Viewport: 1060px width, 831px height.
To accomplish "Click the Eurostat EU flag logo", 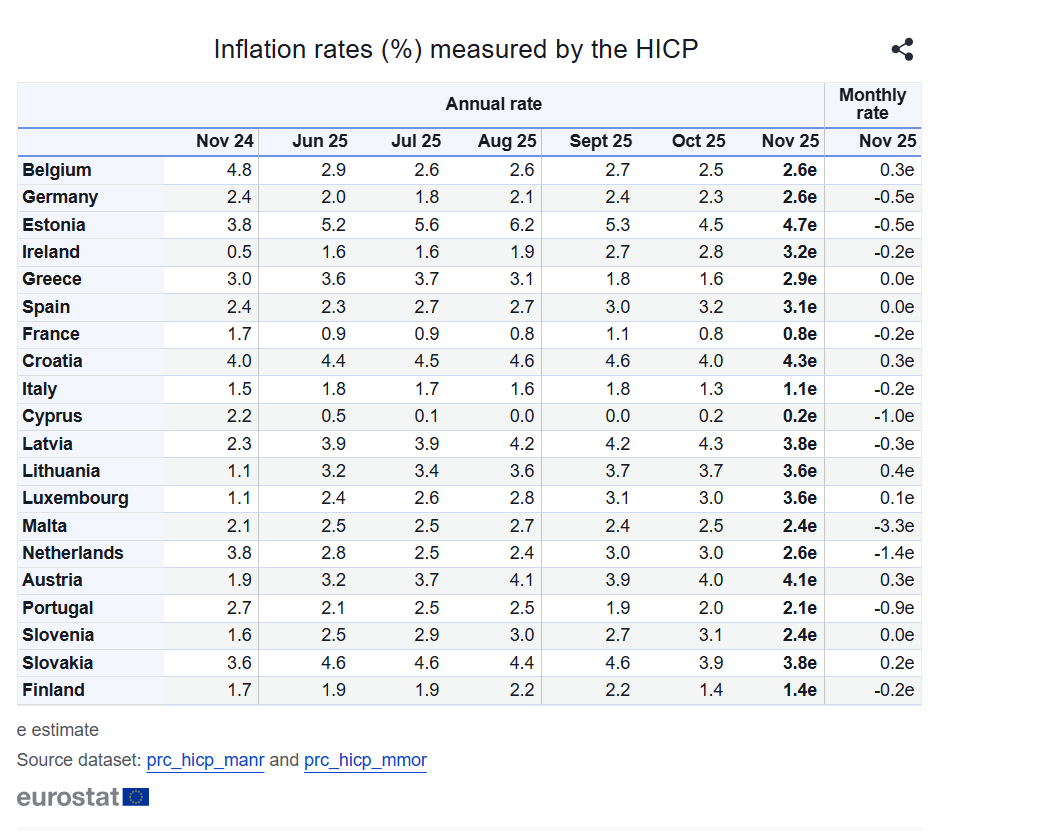I will [136, 797].
